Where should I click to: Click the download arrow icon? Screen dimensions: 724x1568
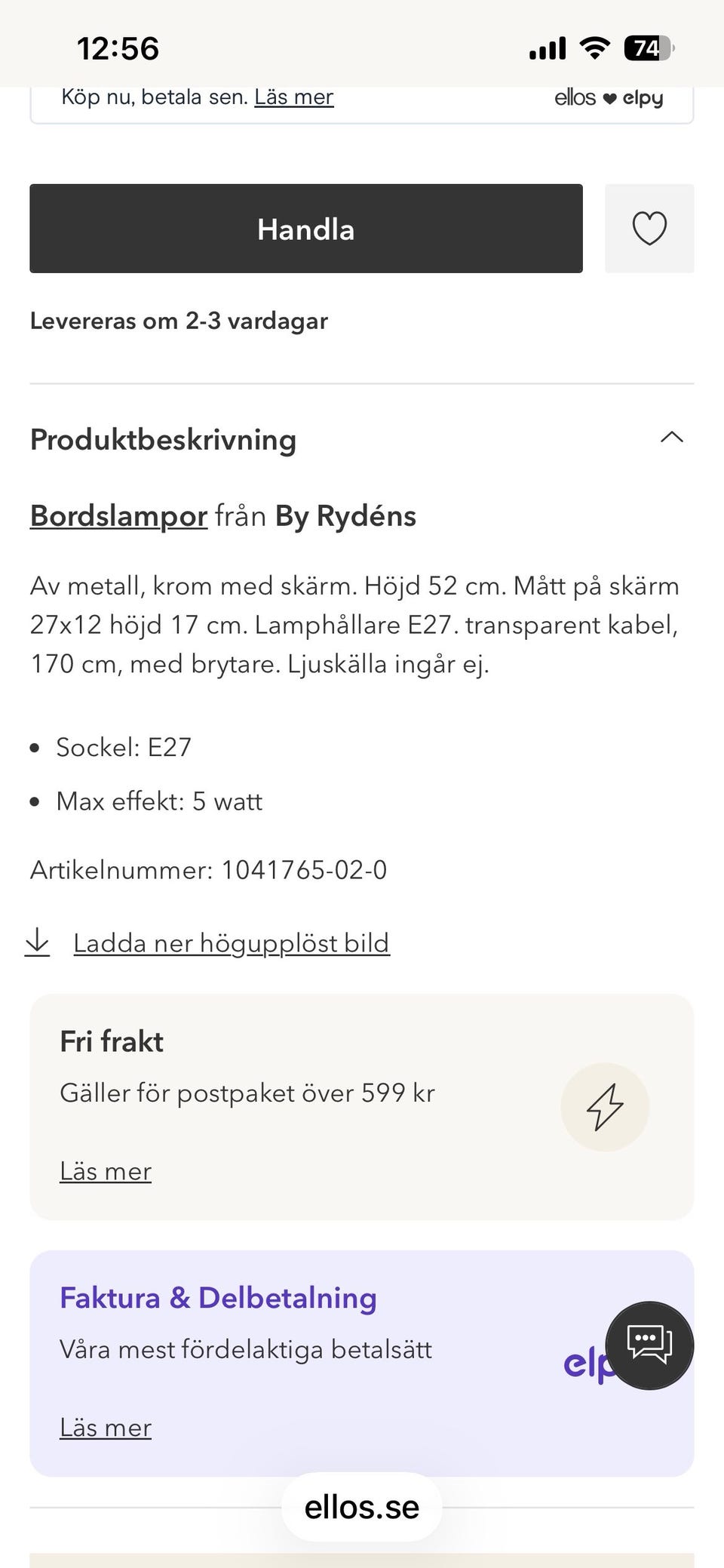[37, 942]
